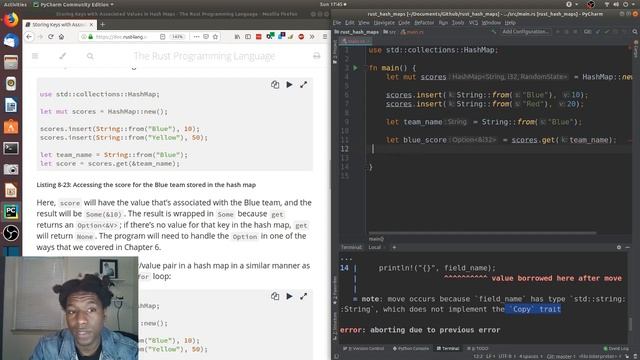Change the 4 spaces indent setting

point(531,356)
